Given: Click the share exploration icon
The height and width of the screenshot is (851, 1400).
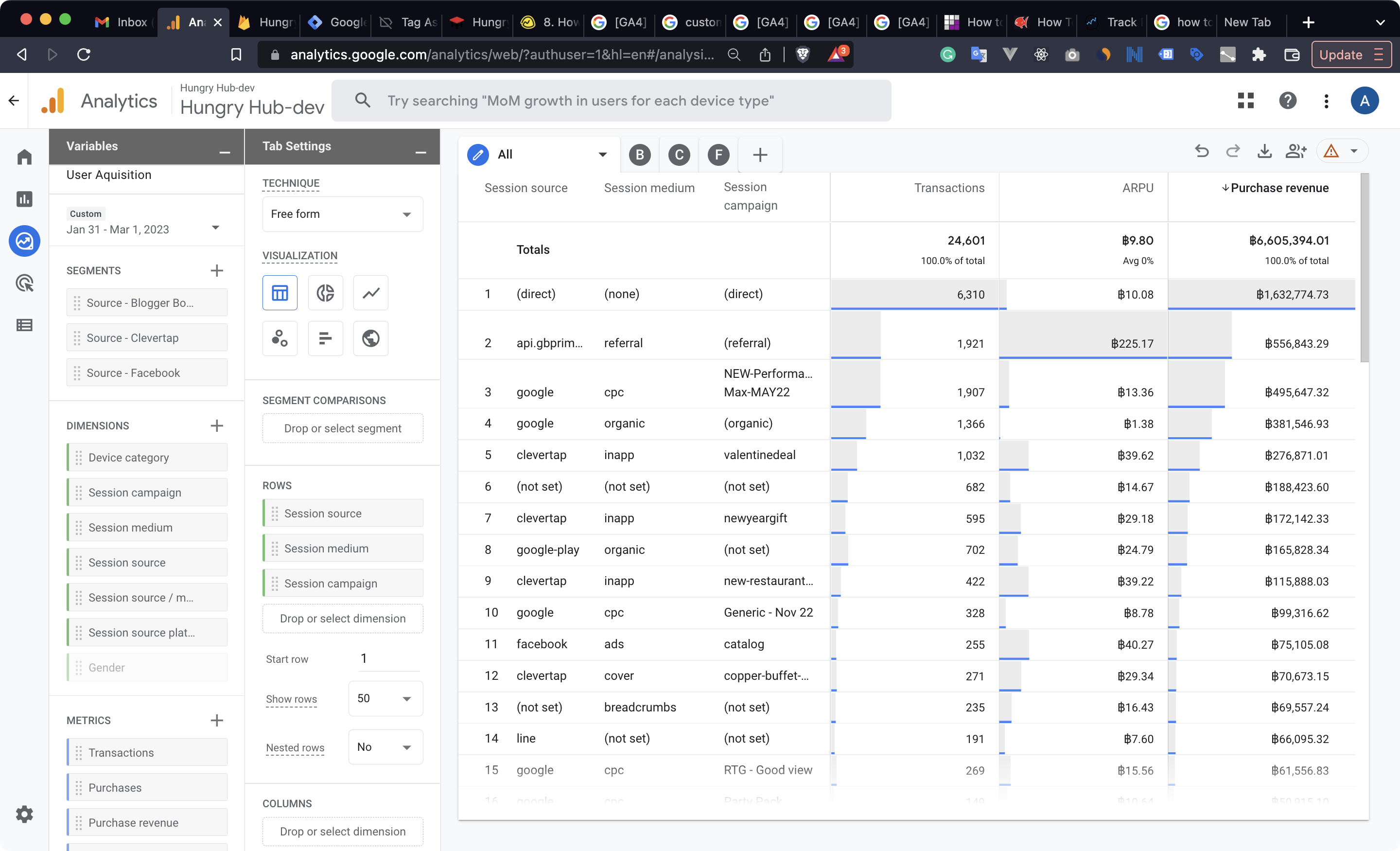Looking at the screenshot, I should (x=1295, y=151).
